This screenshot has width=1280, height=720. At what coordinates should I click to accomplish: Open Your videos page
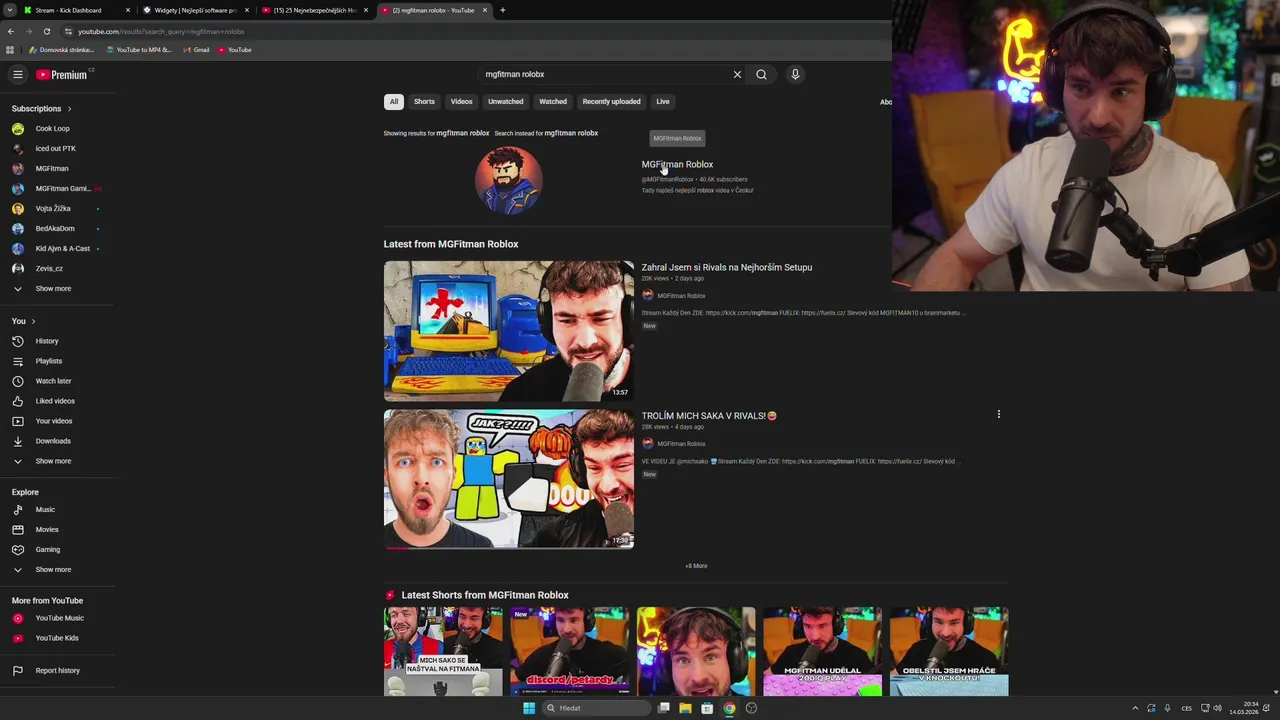click(x=56, y=421)
